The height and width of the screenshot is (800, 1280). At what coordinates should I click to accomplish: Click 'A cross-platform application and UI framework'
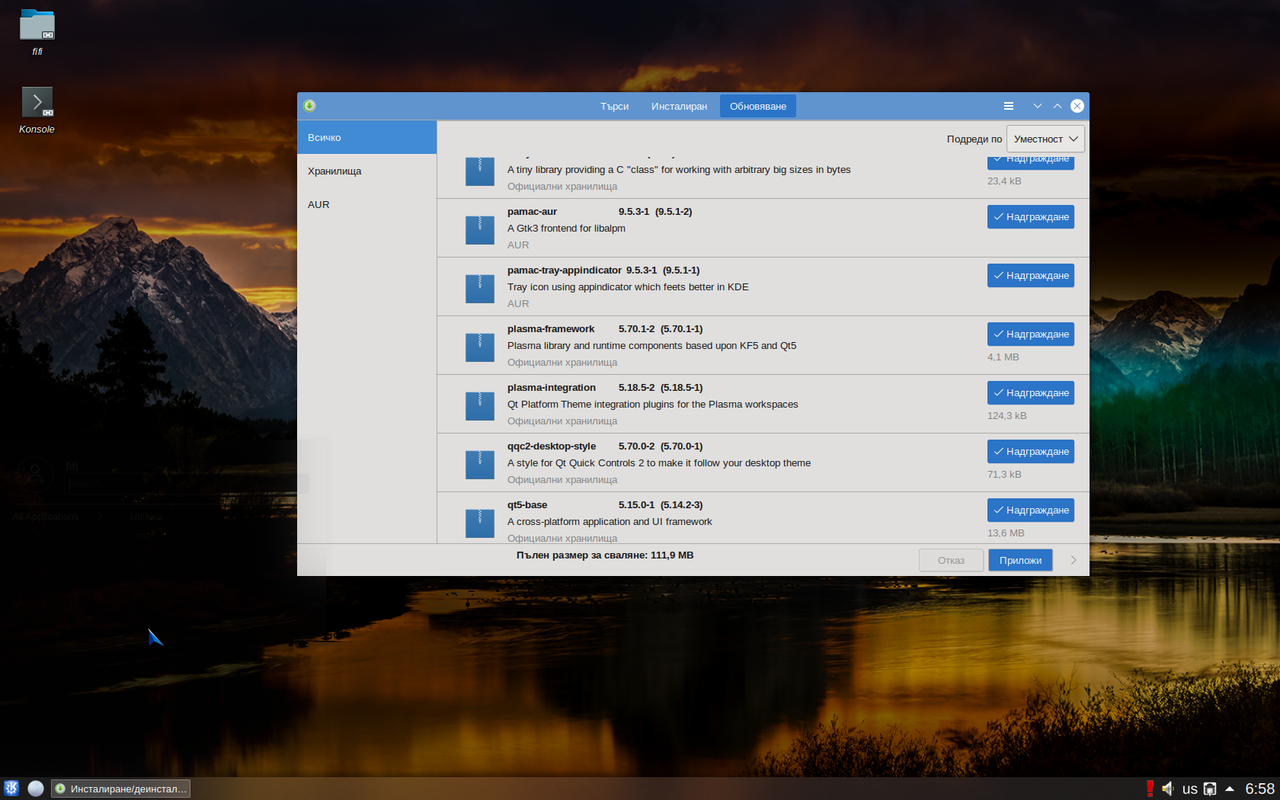point(609,522)
